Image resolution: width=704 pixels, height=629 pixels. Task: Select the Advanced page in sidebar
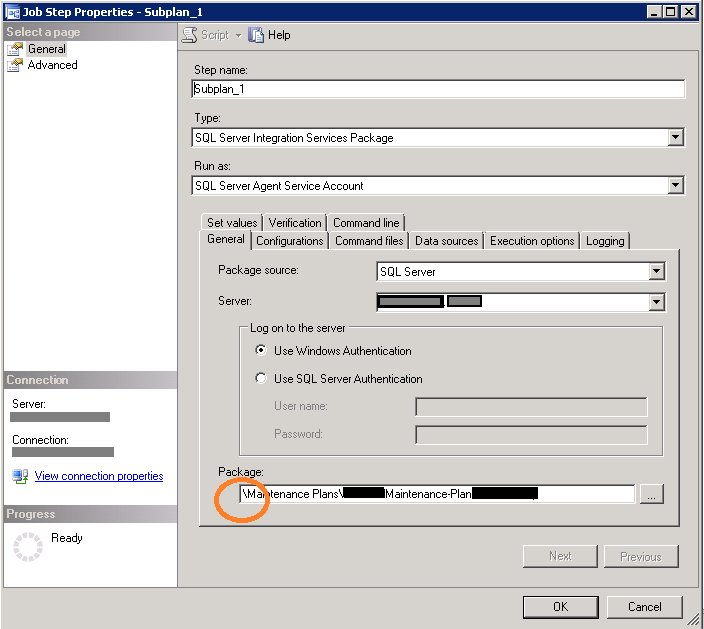[52, 65]
